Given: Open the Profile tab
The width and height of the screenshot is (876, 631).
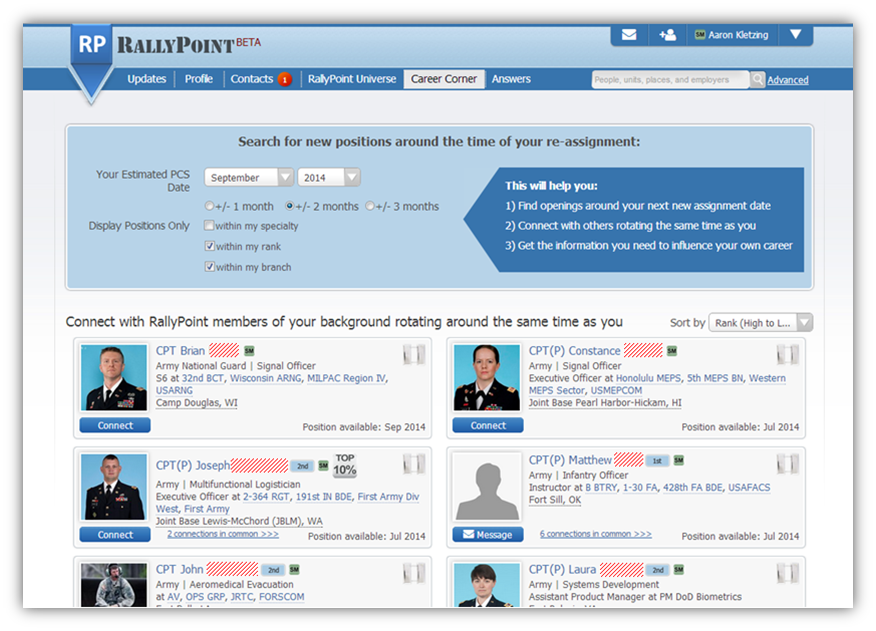Looking at the screenshot, I should pos(199,79).
